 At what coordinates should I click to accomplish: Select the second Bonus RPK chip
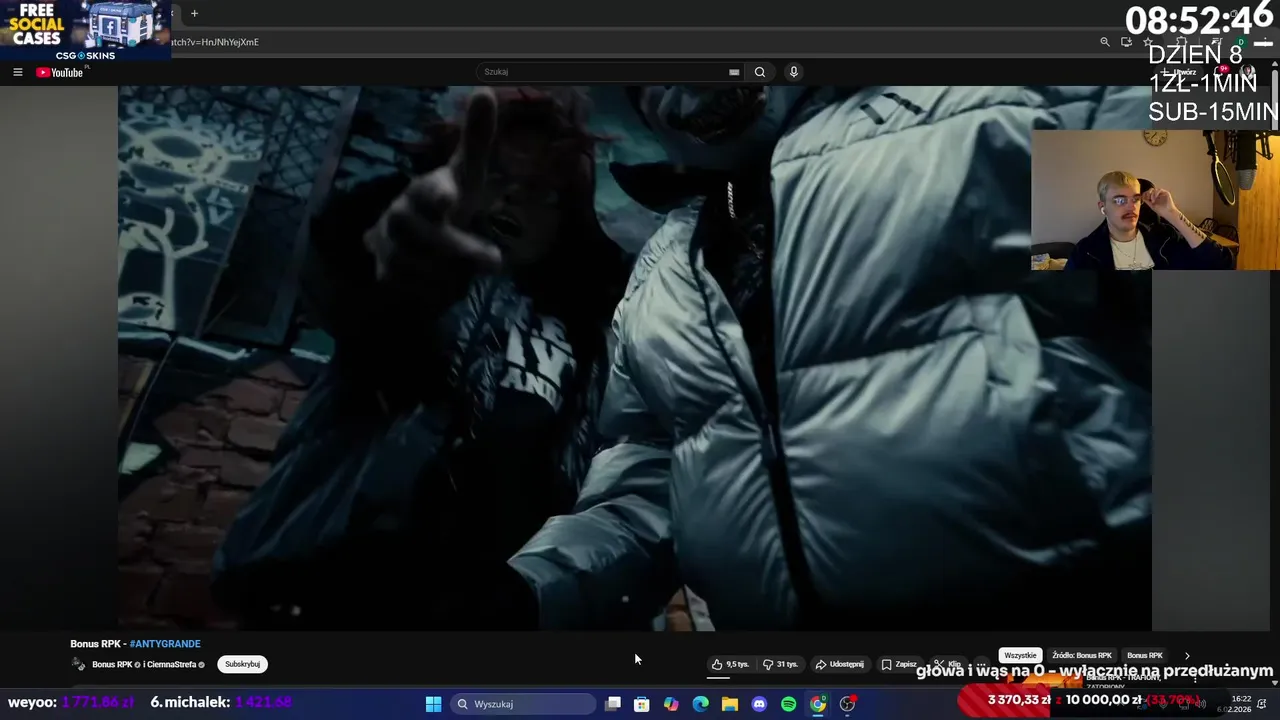pyautogui.click(x=1145, y=655)
